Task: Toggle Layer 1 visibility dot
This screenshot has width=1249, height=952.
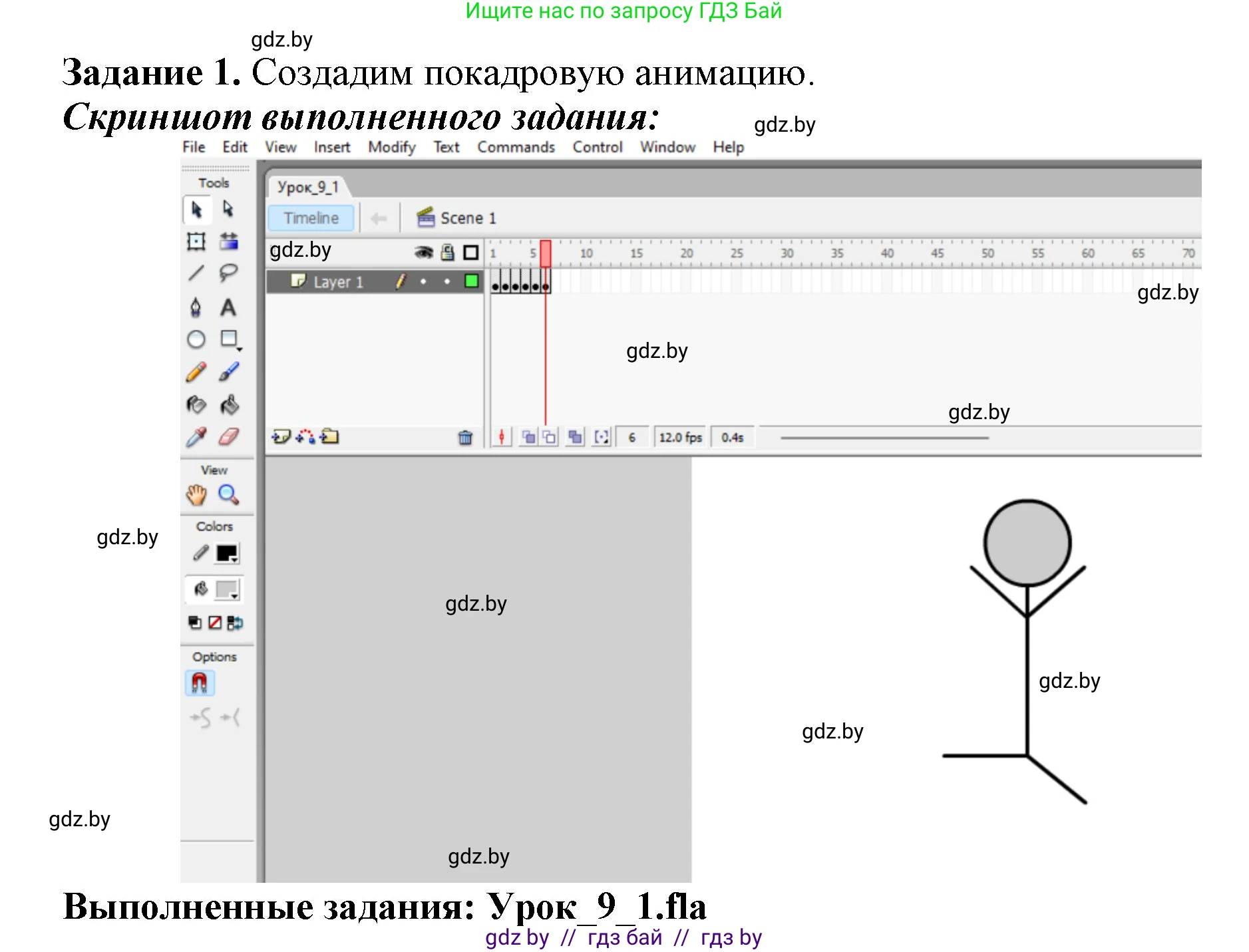Action: [423, 281]
